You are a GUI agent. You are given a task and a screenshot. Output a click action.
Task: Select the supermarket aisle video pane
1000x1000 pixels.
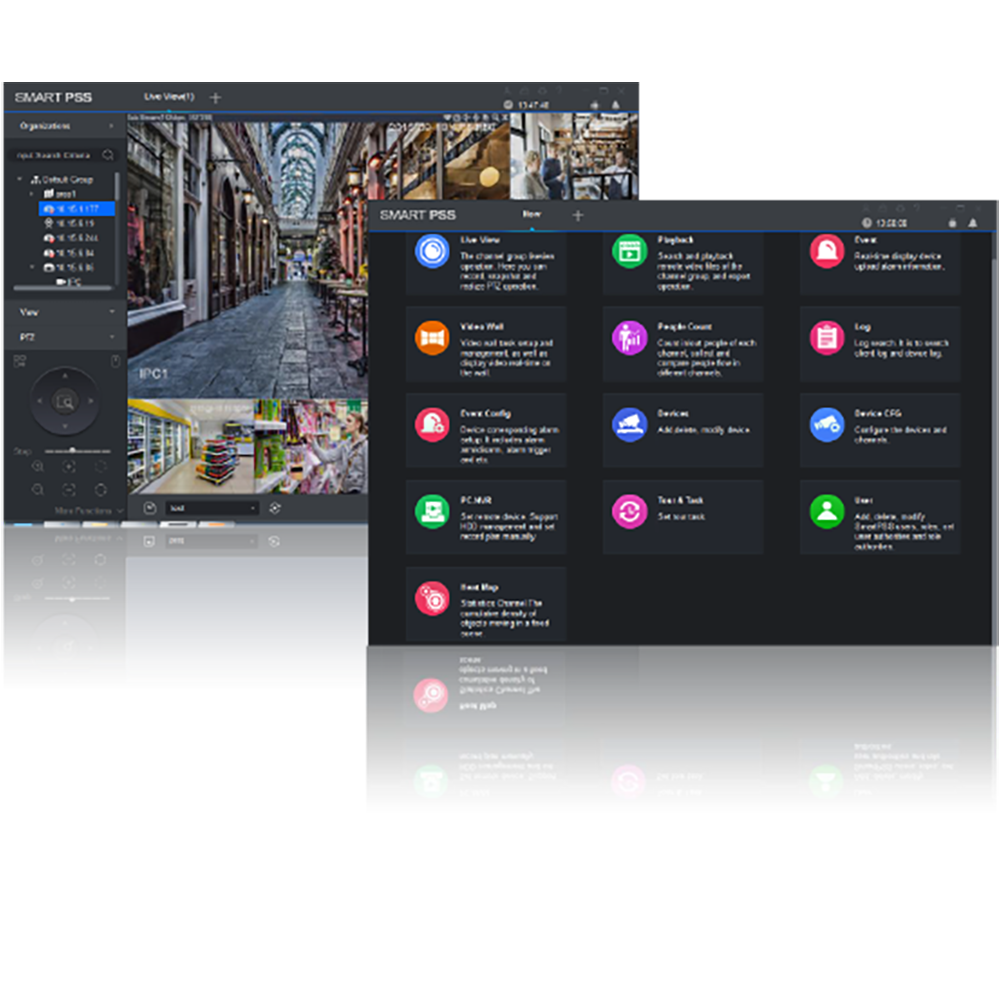(x=191, y=446)
